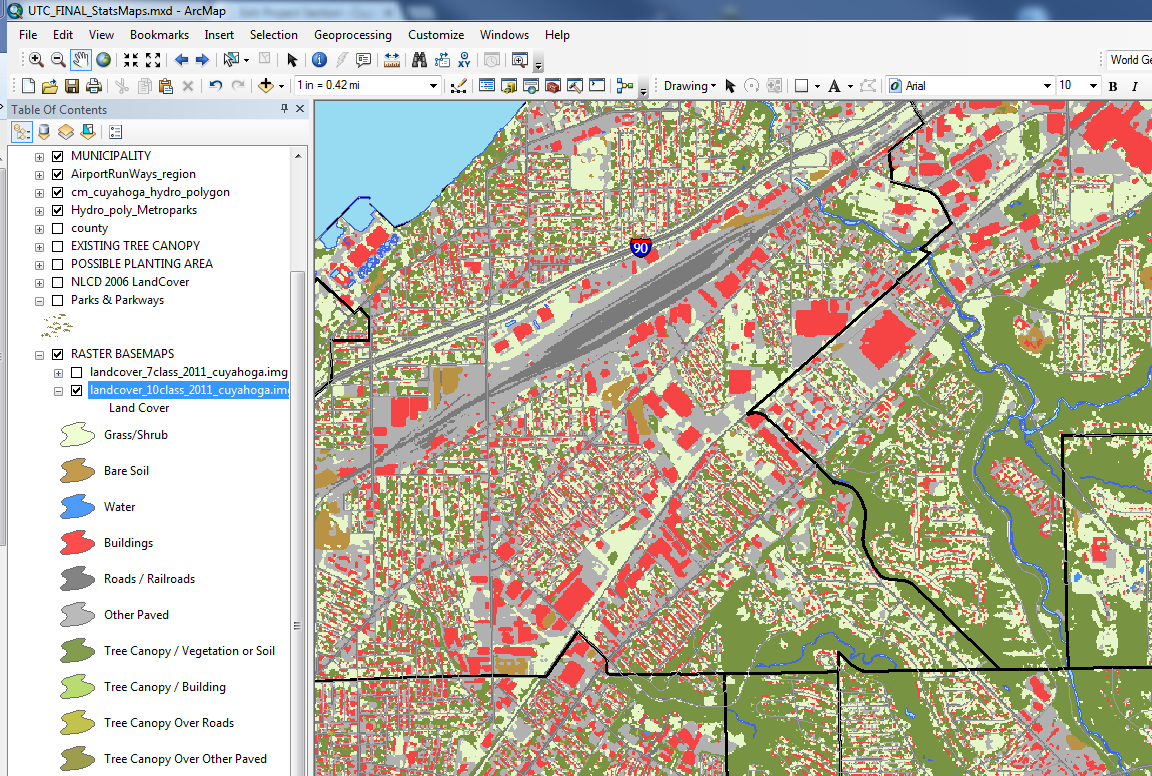Open the Bookmarks menu
Viewport: 1152px width, 776px height.
[x=159, y=34]
